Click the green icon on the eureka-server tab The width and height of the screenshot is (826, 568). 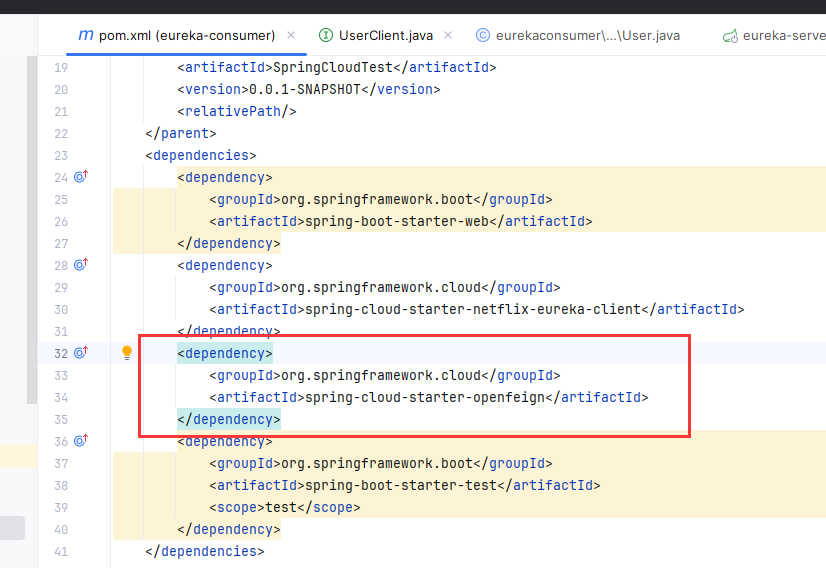coord(729,36)
